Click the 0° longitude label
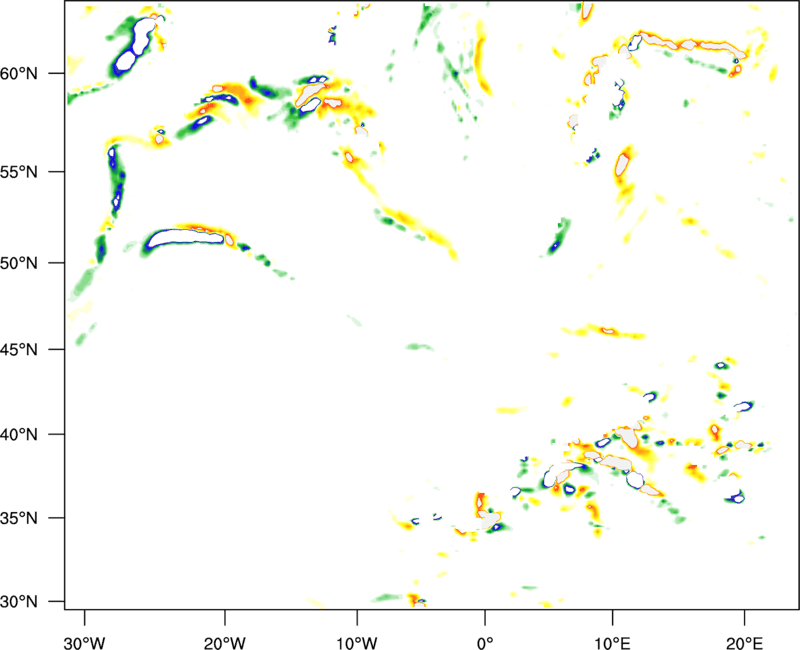Screen dimensions: 800x650 pos(485,643)
